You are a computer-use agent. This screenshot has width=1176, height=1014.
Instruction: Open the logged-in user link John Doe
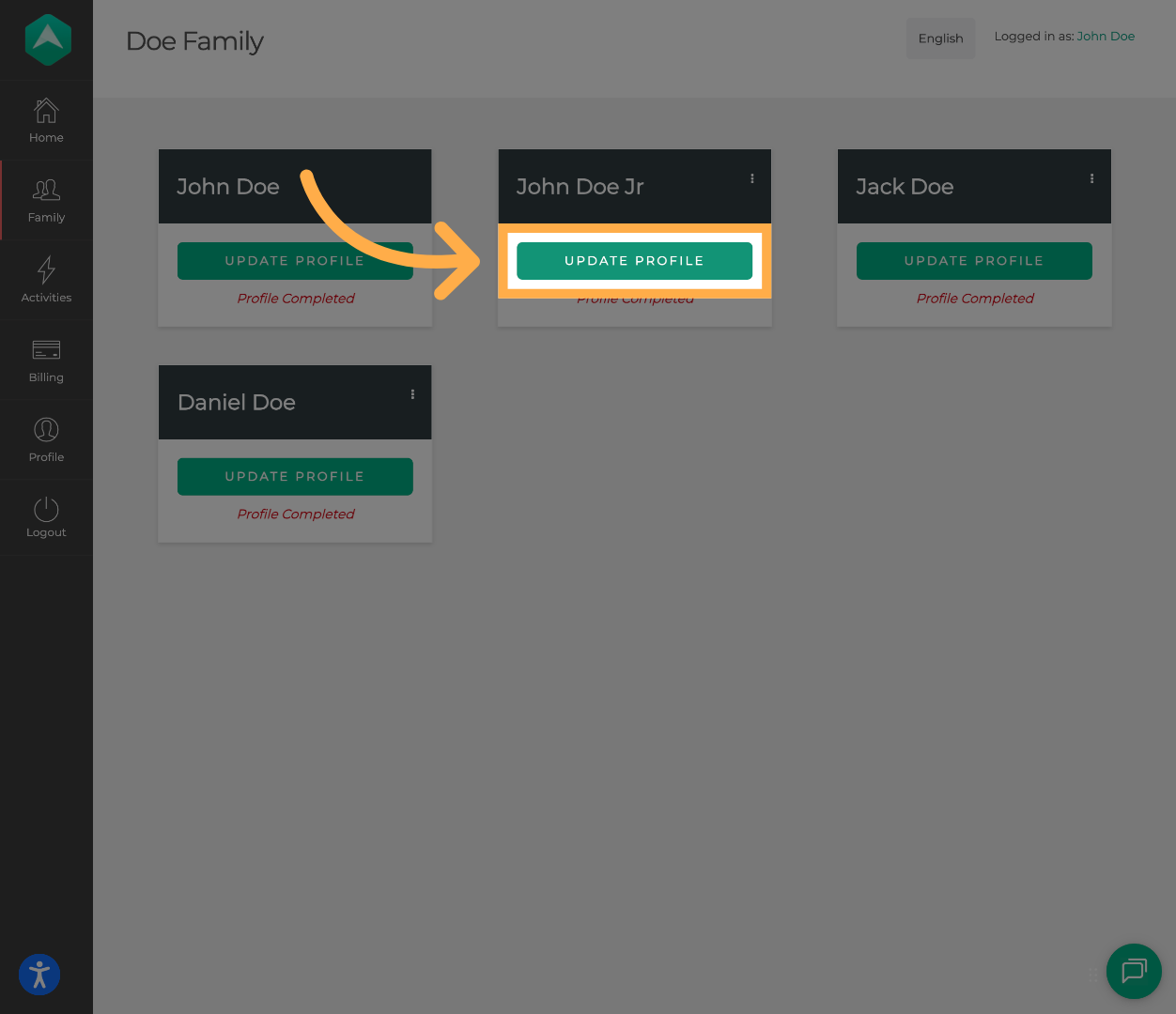(1106, 36)
